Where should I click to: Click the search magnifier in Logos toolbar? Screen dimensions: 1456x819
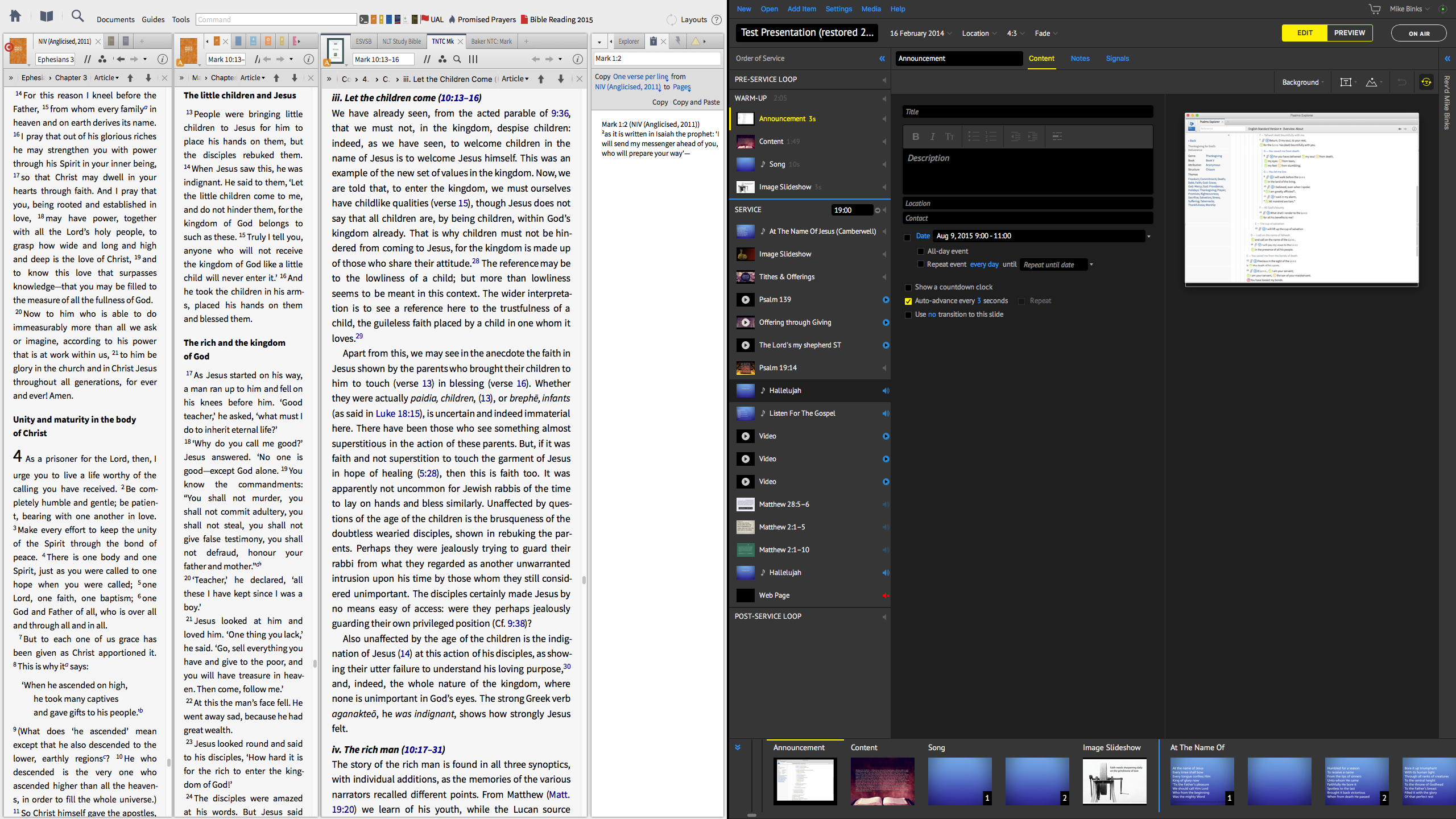click(x=77, y=16)
